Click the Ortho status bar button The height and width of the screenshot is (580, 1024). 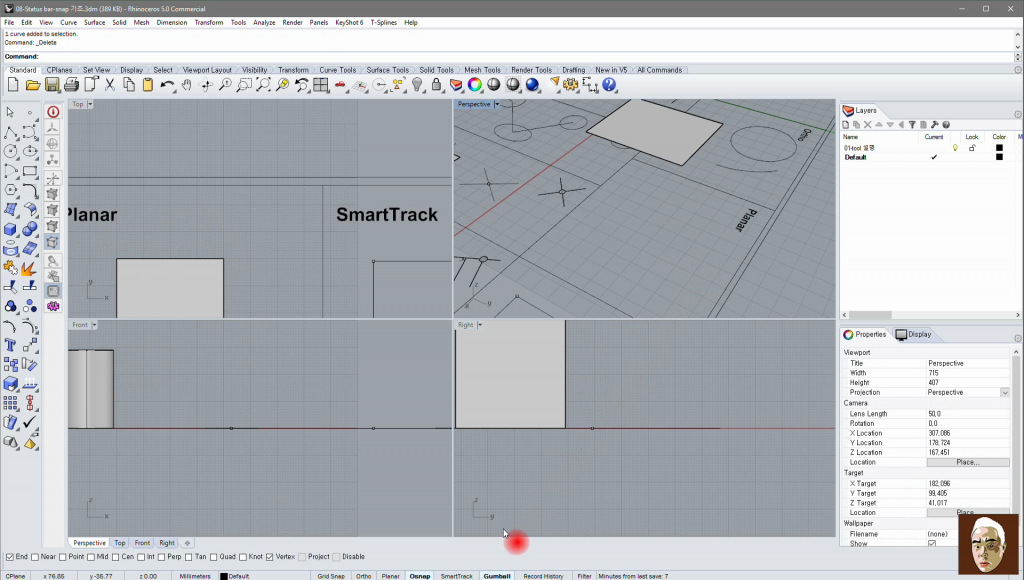364,576
